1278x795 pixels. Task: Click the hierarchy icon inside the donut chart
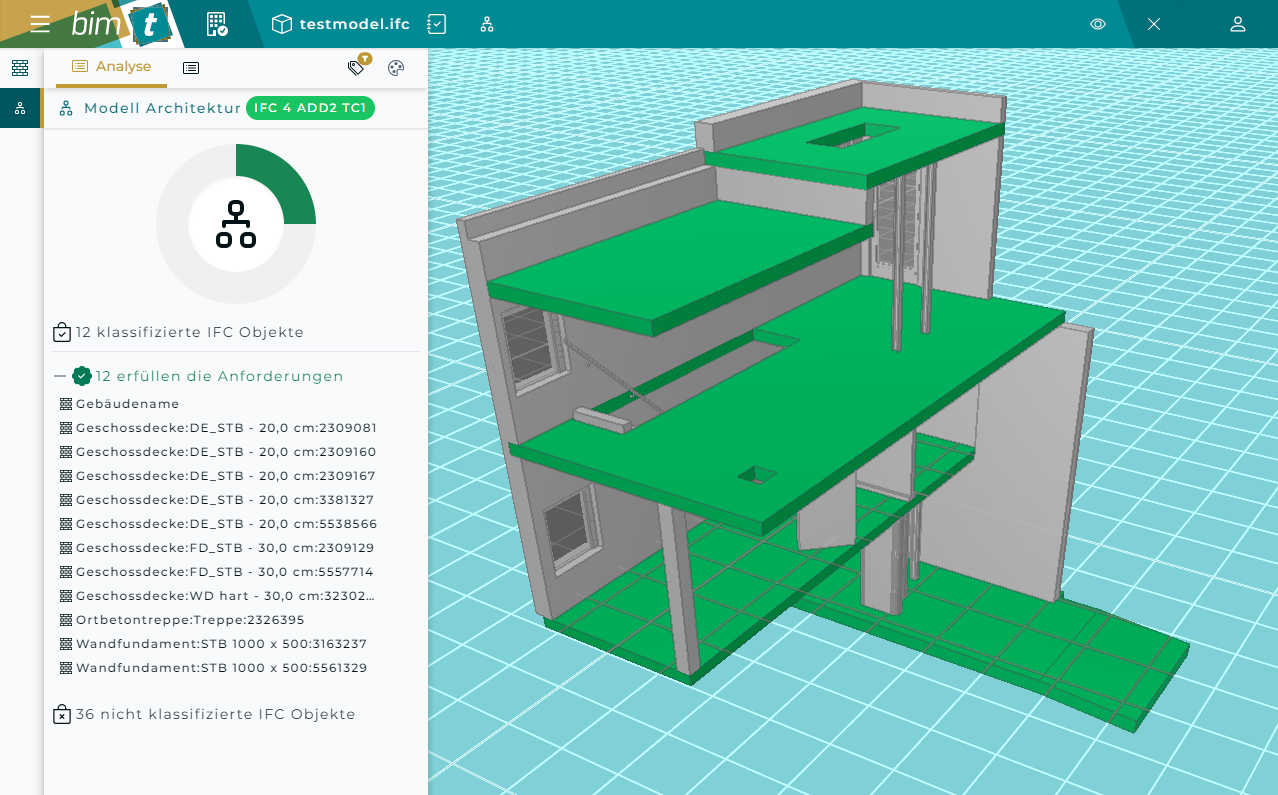tap(236, 224)
